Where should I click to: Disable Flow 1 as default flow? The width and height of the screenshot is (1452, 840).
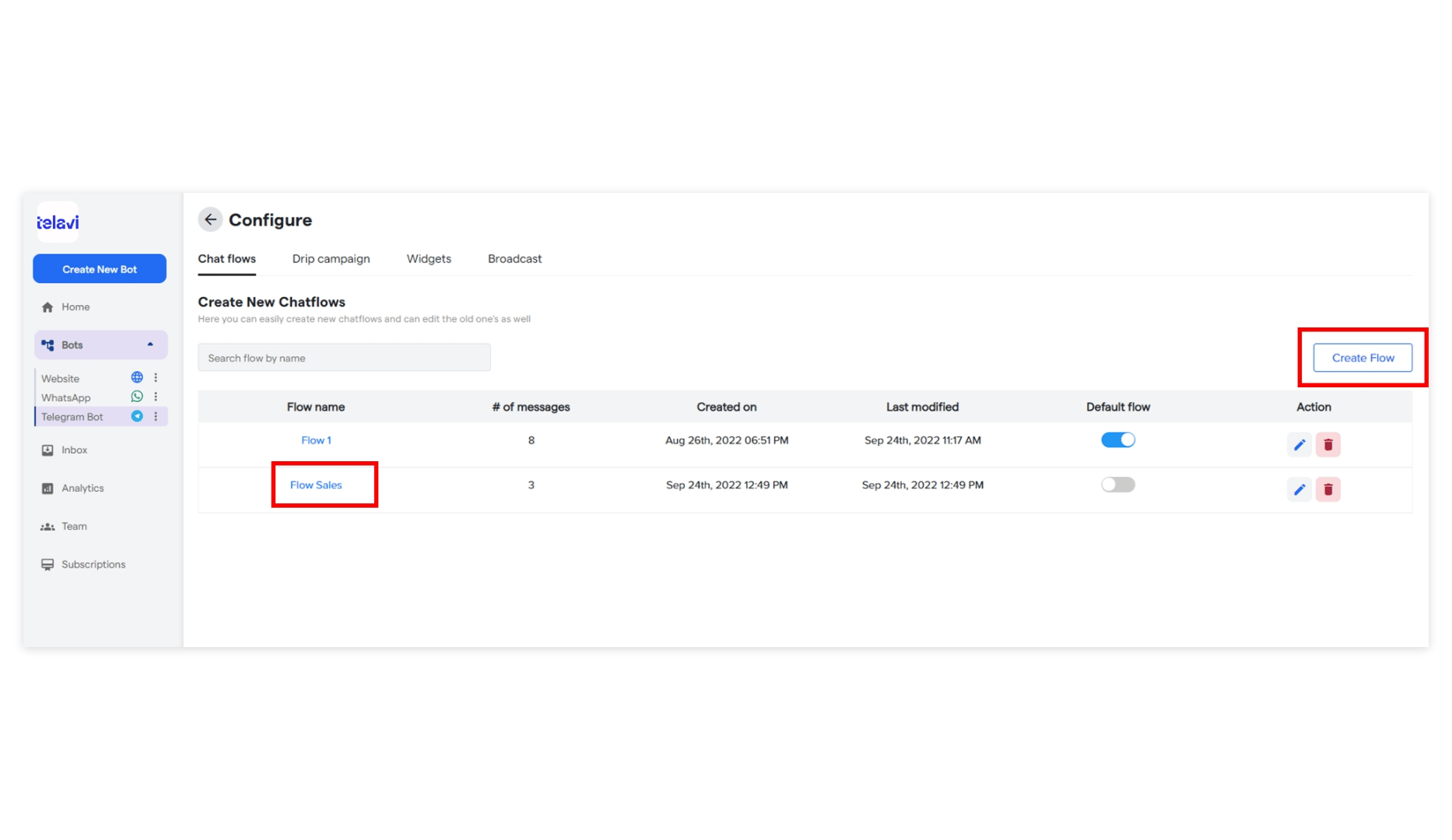click(1118, 440)
